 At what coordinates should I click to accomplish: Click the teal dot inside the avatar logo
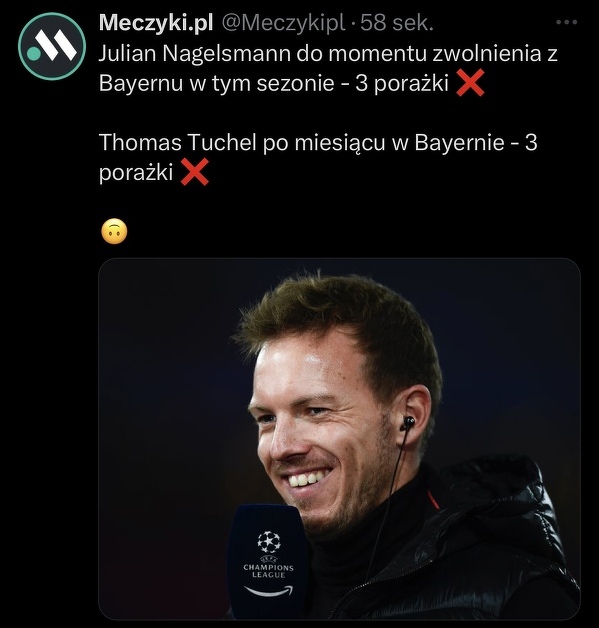tap(33, 53)
